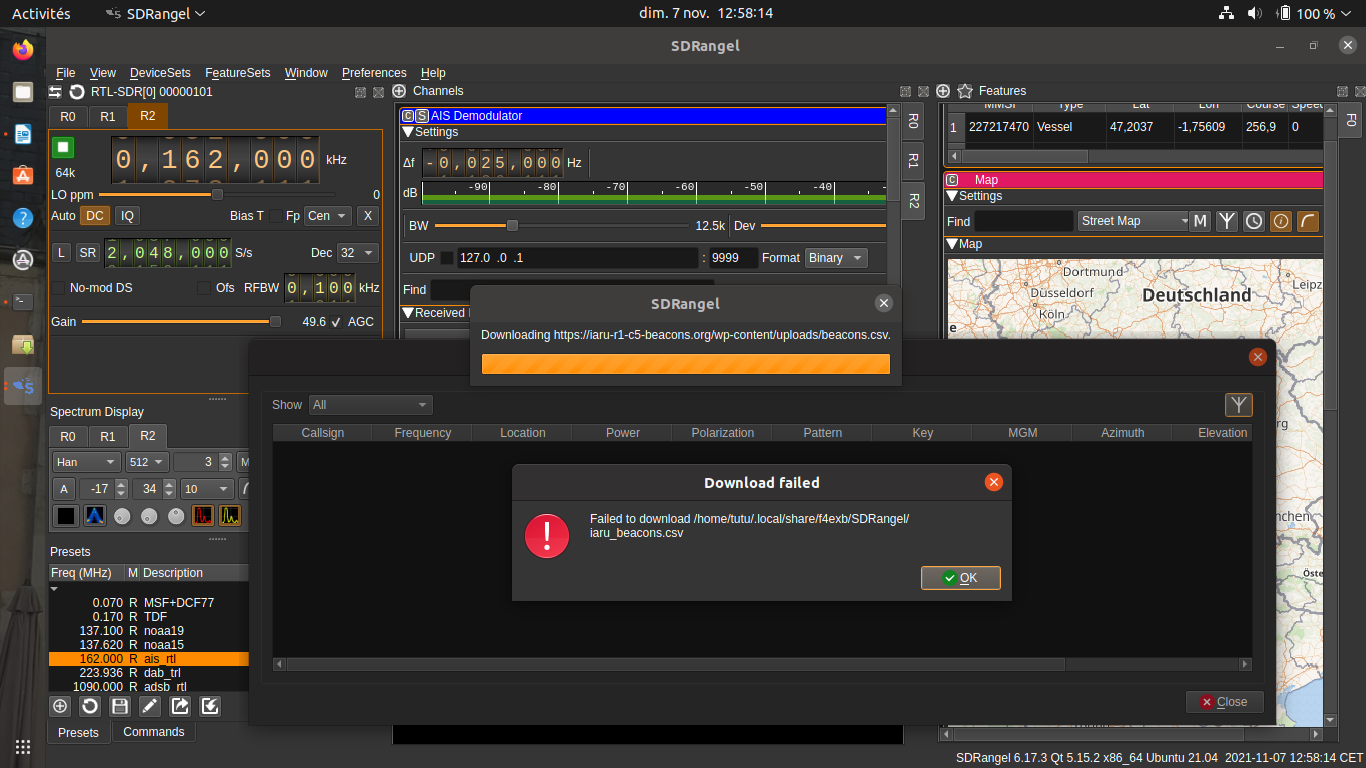Enable No-mod DS checkbox
This screenshot has width=1366, height=768.
58,288
